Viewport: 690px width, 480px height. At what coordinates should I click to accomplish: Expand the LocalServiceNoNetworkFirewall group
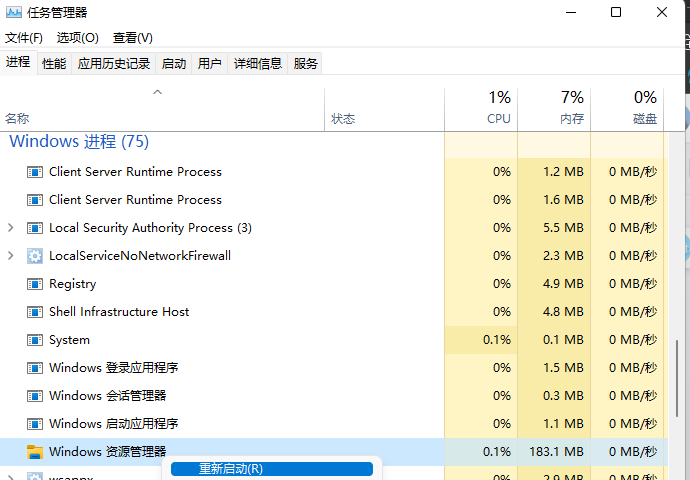point(11,256)
